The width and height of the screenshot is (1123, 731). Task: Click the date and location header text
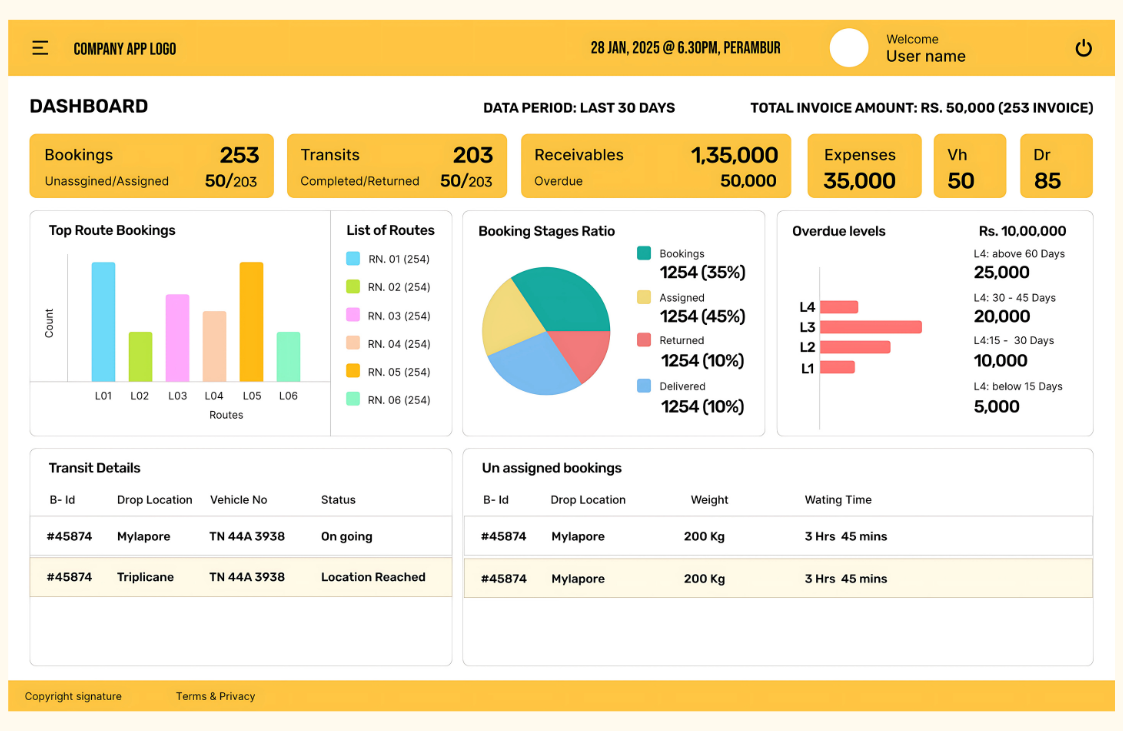tap(685, 48)
